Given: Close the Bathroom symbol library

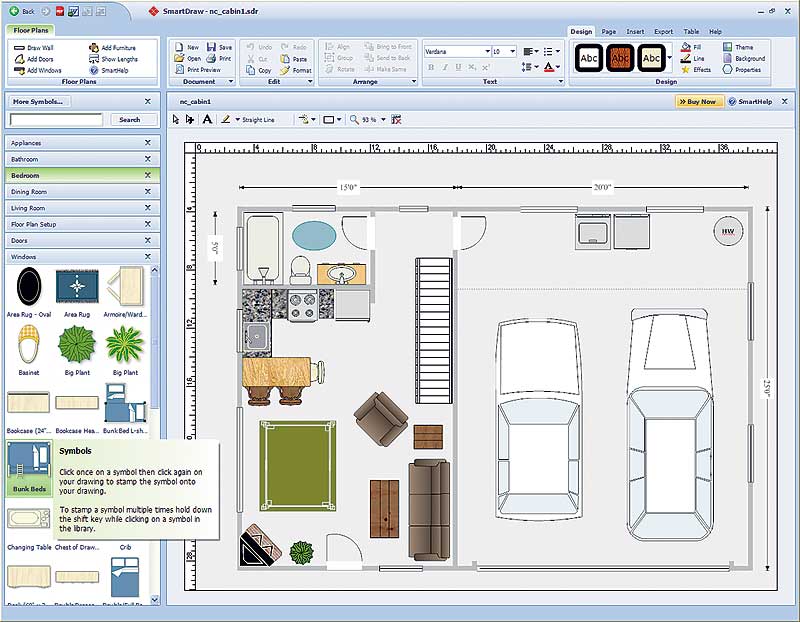Looking at the screenshot, I should [147, 159].
